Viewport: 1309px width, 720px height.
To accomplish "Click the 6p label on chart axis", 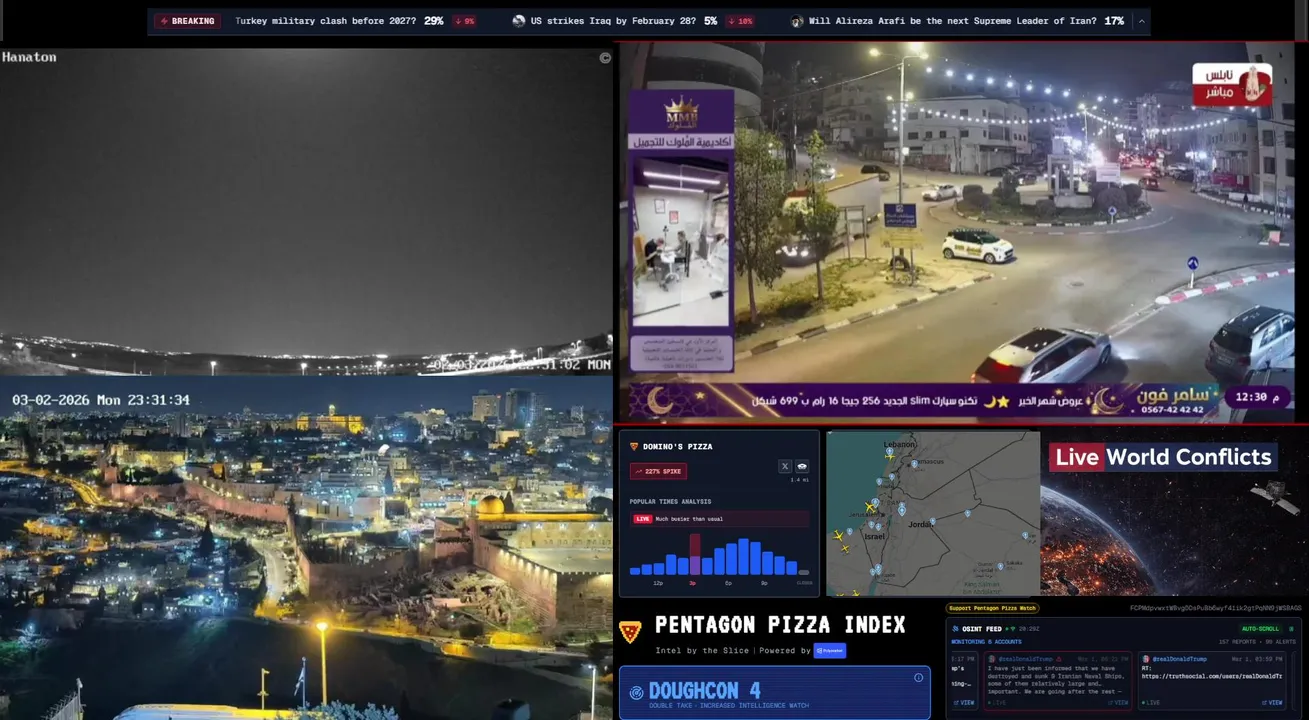I will [x=728, y=583].
